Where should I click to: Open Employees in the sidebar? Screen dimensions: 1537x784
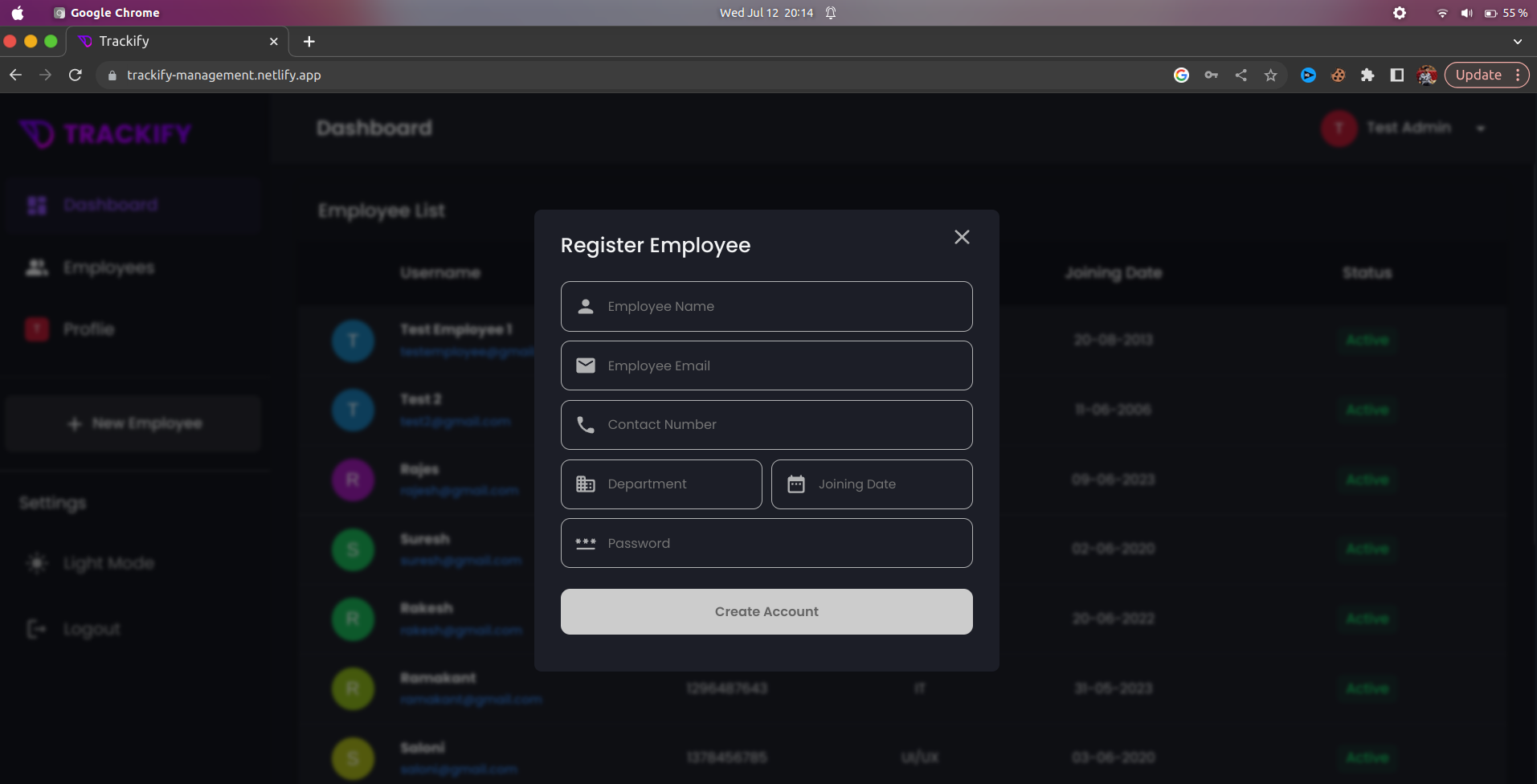(x=133, y=267)
